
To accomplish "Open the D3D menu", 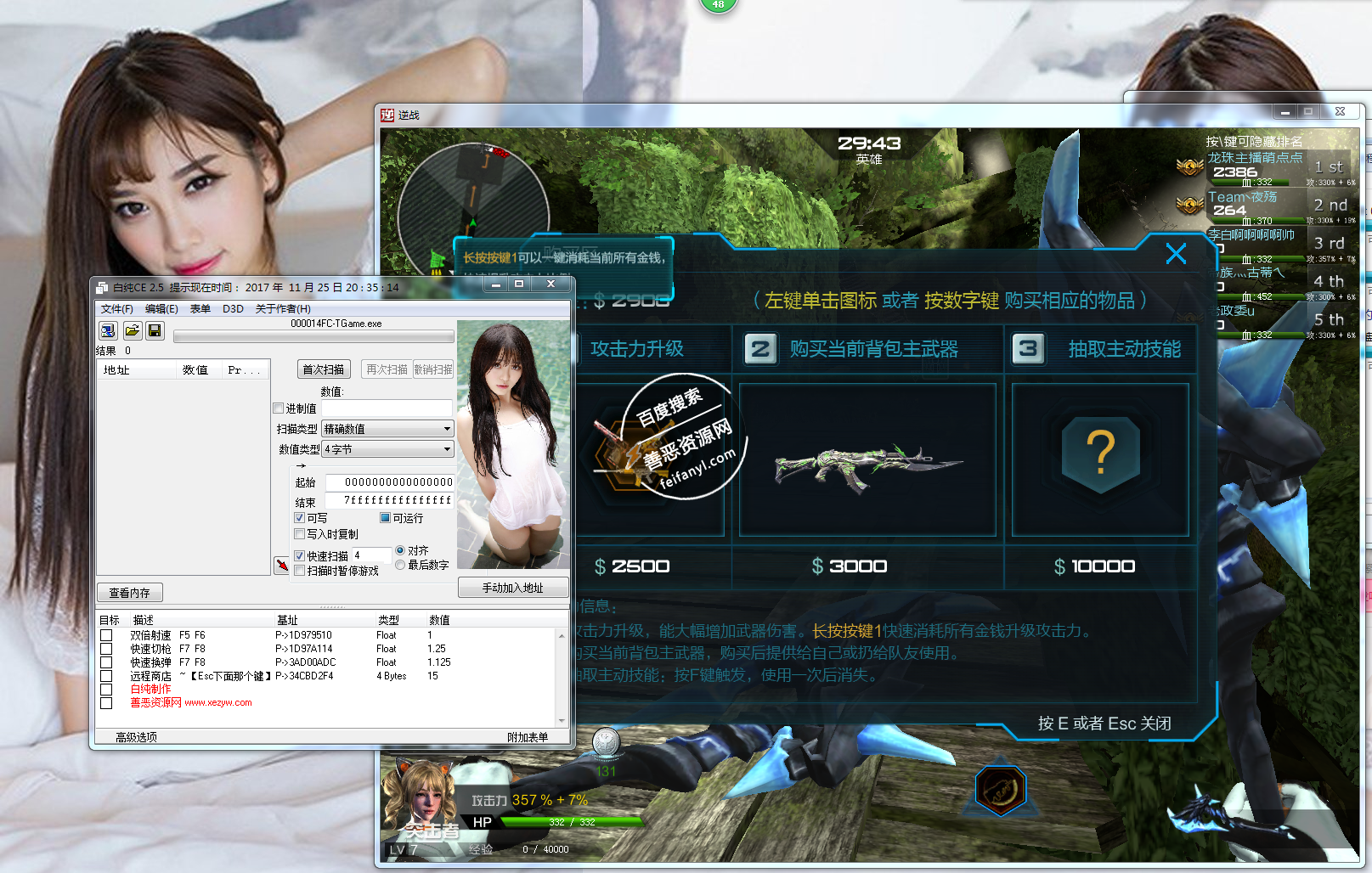I will click(x=233, y=309).
